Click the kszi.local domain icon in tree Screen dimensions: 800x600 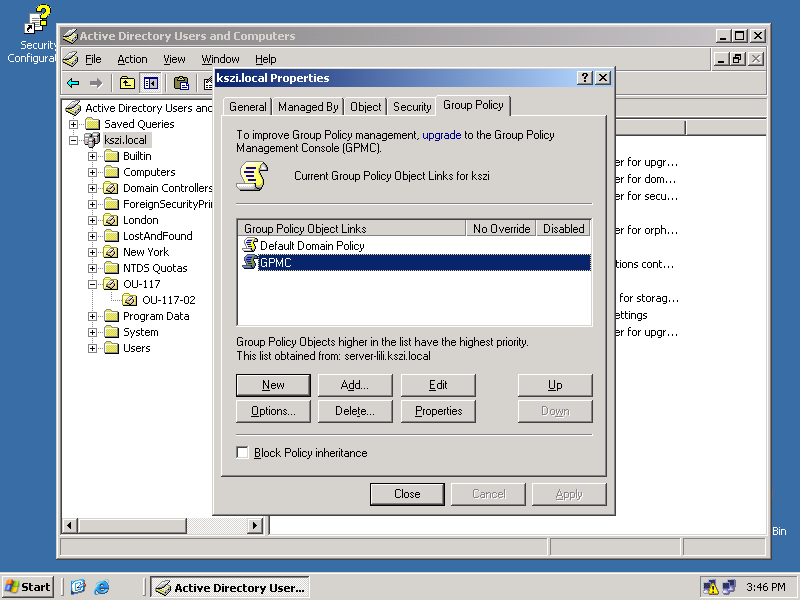[92, 140]
